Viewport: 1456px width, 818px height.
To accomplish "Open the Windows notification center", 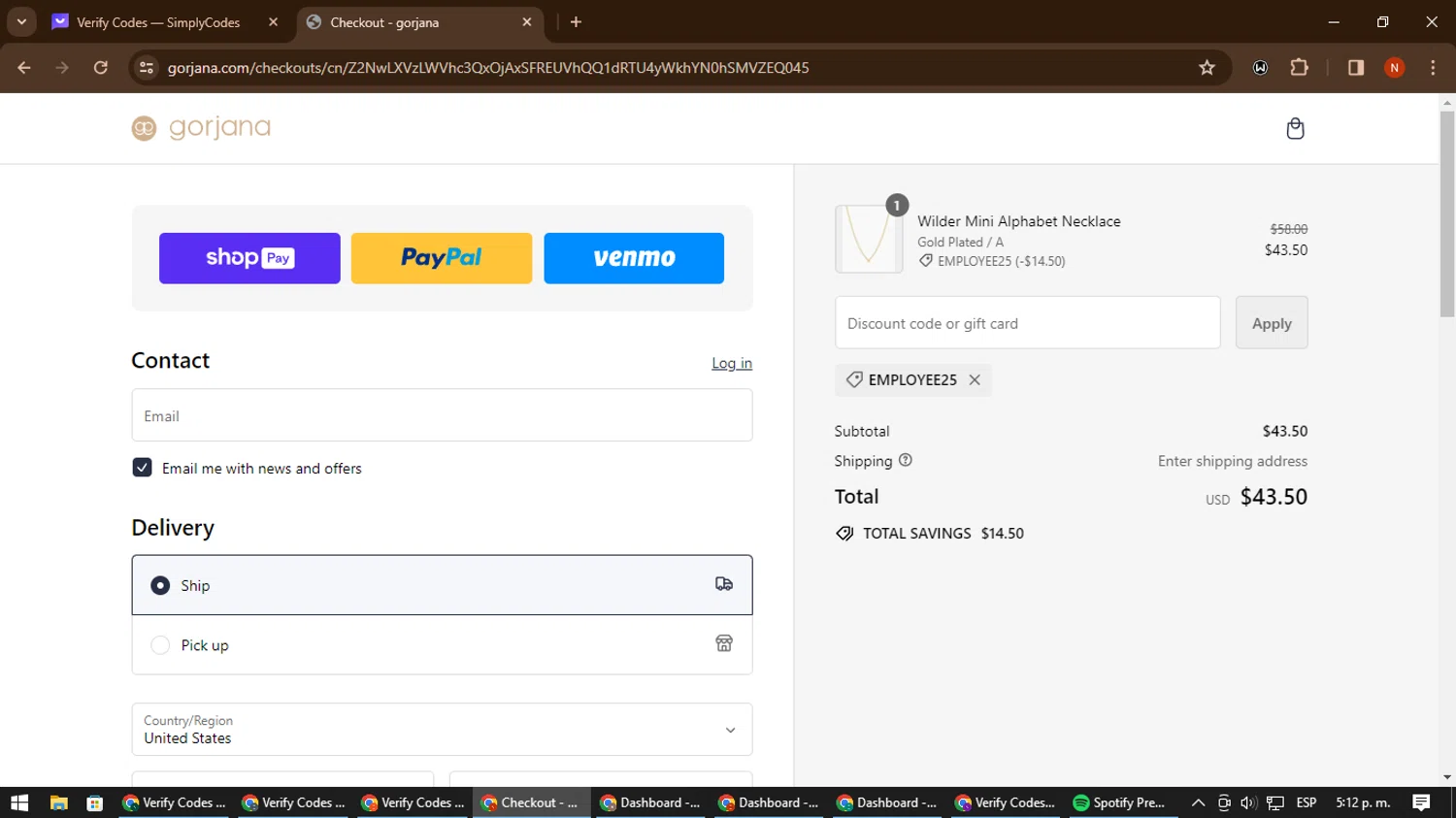I will 1421,802.
